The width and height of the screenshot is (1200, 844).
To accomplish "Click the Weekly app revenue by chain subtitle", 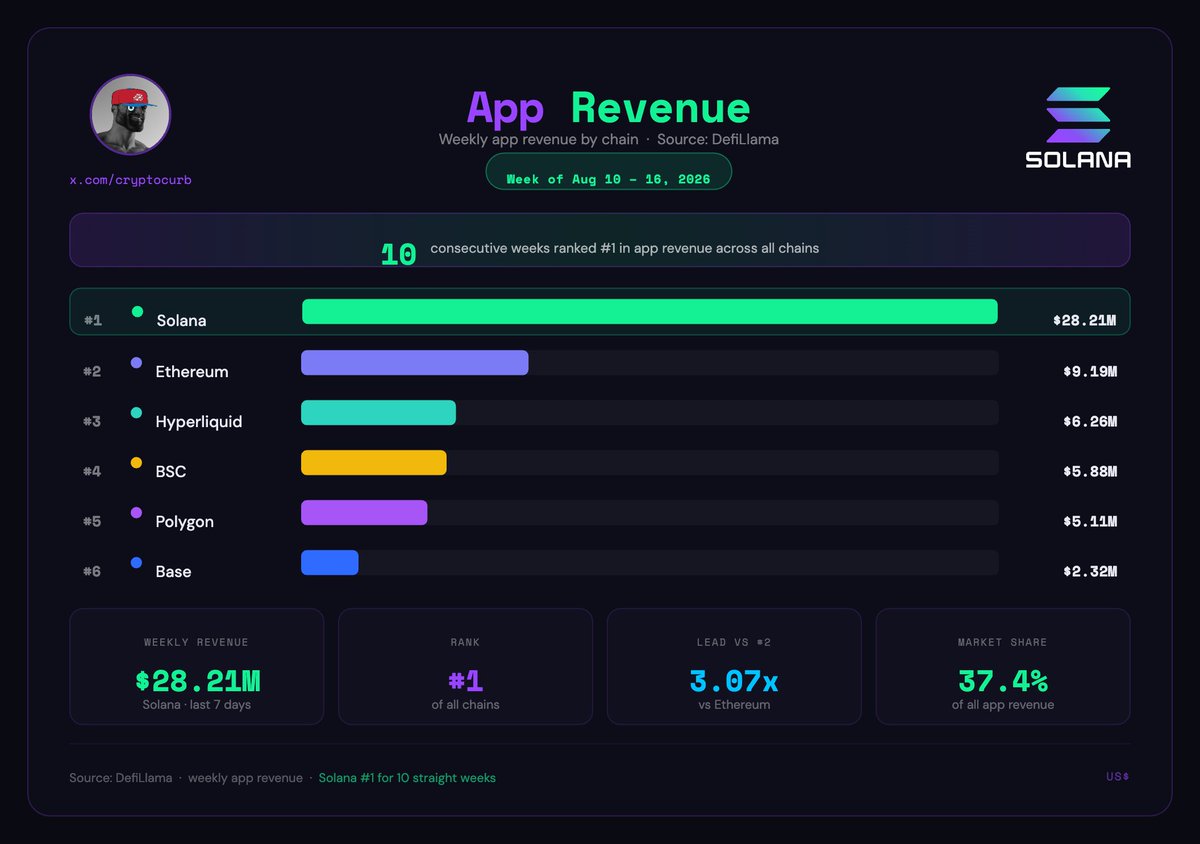I will pos(538,139).
